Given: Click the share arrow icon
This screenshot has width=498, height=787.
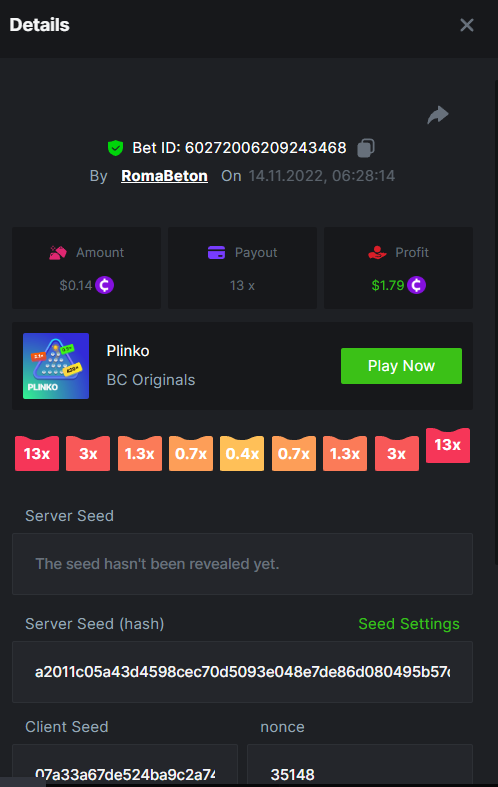Looking at the screenshot, I should tap(438, 115).
